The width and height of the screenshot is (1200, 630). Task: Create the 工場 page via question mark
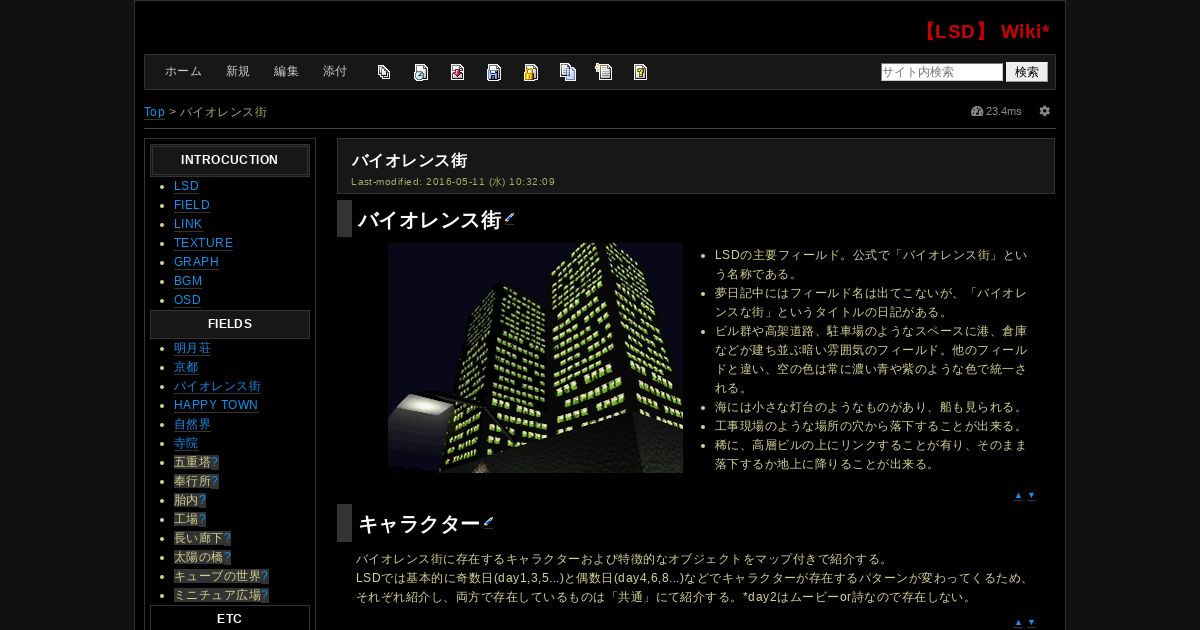[202, 519]
